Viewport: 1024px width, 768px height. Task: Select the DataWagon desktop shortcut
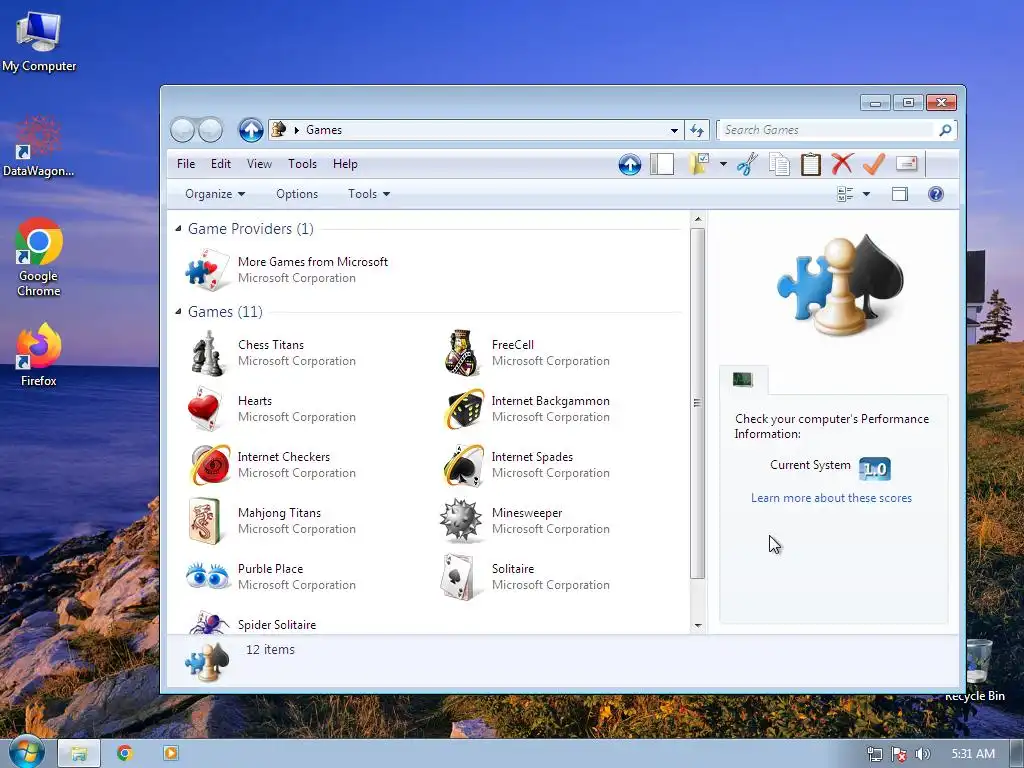39,146
